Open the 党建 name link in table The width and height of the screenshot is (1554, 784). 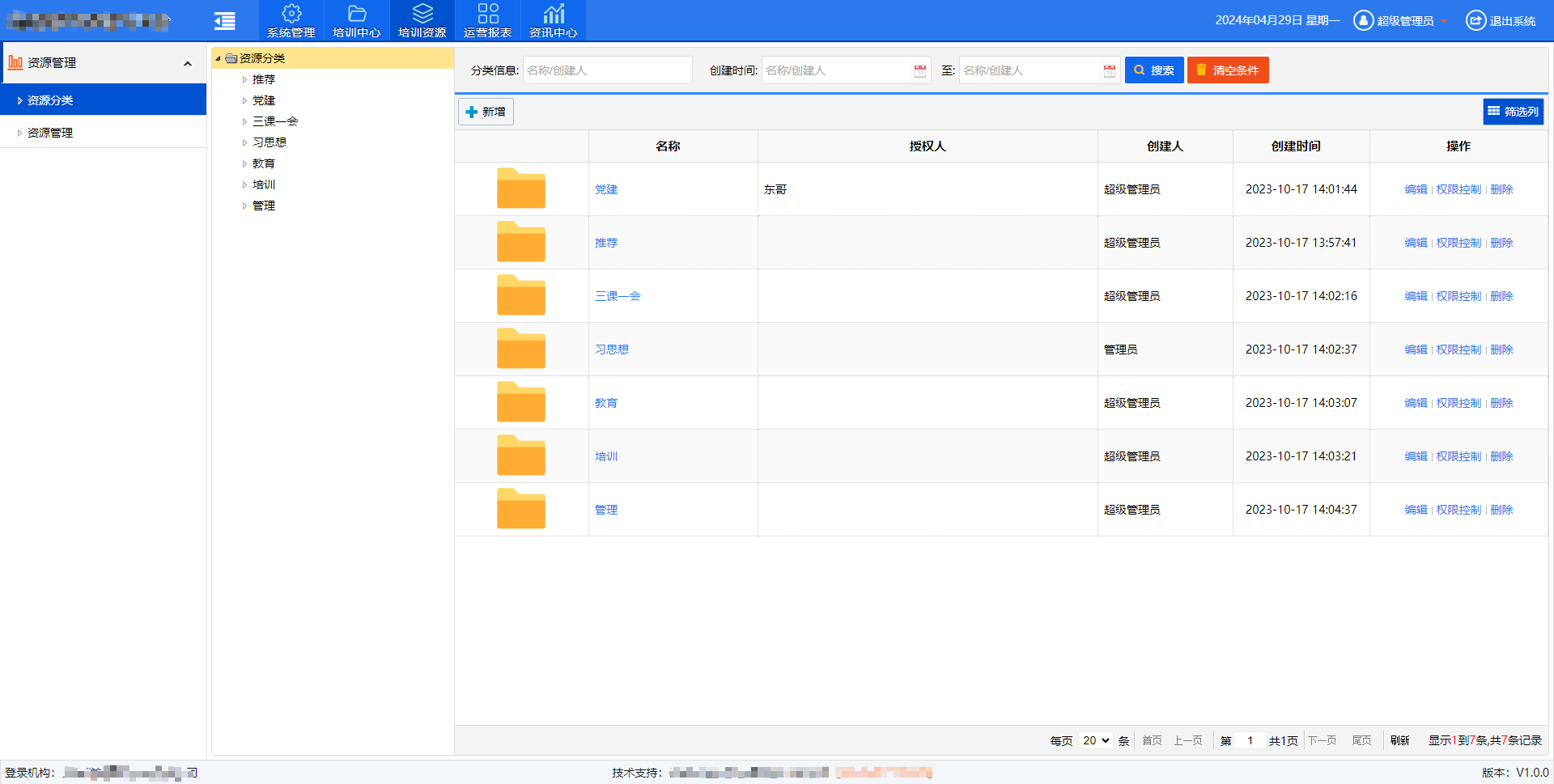point(606,189)
